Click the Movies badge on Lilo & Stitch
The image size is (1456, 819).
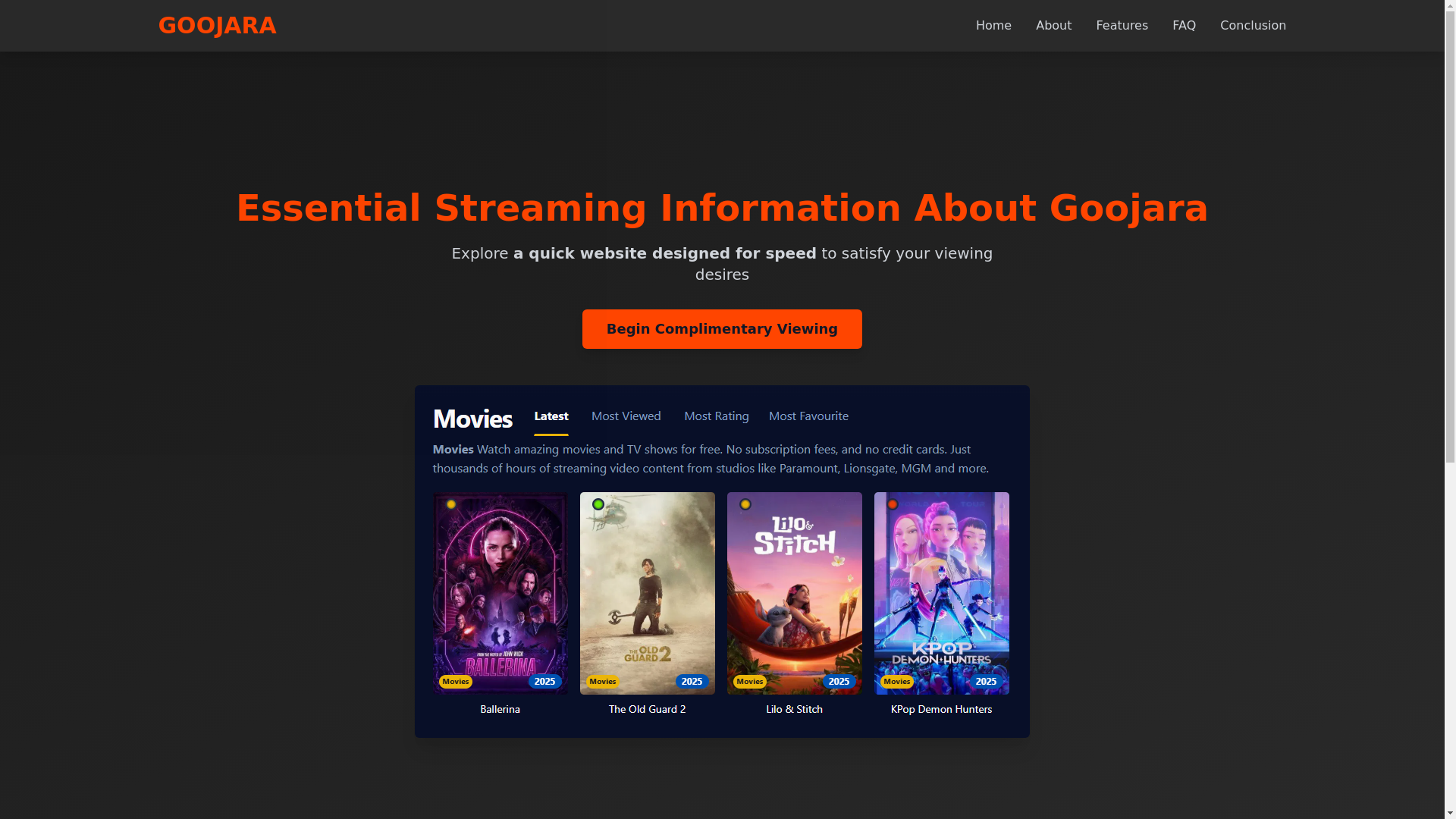tap(750, 682)
